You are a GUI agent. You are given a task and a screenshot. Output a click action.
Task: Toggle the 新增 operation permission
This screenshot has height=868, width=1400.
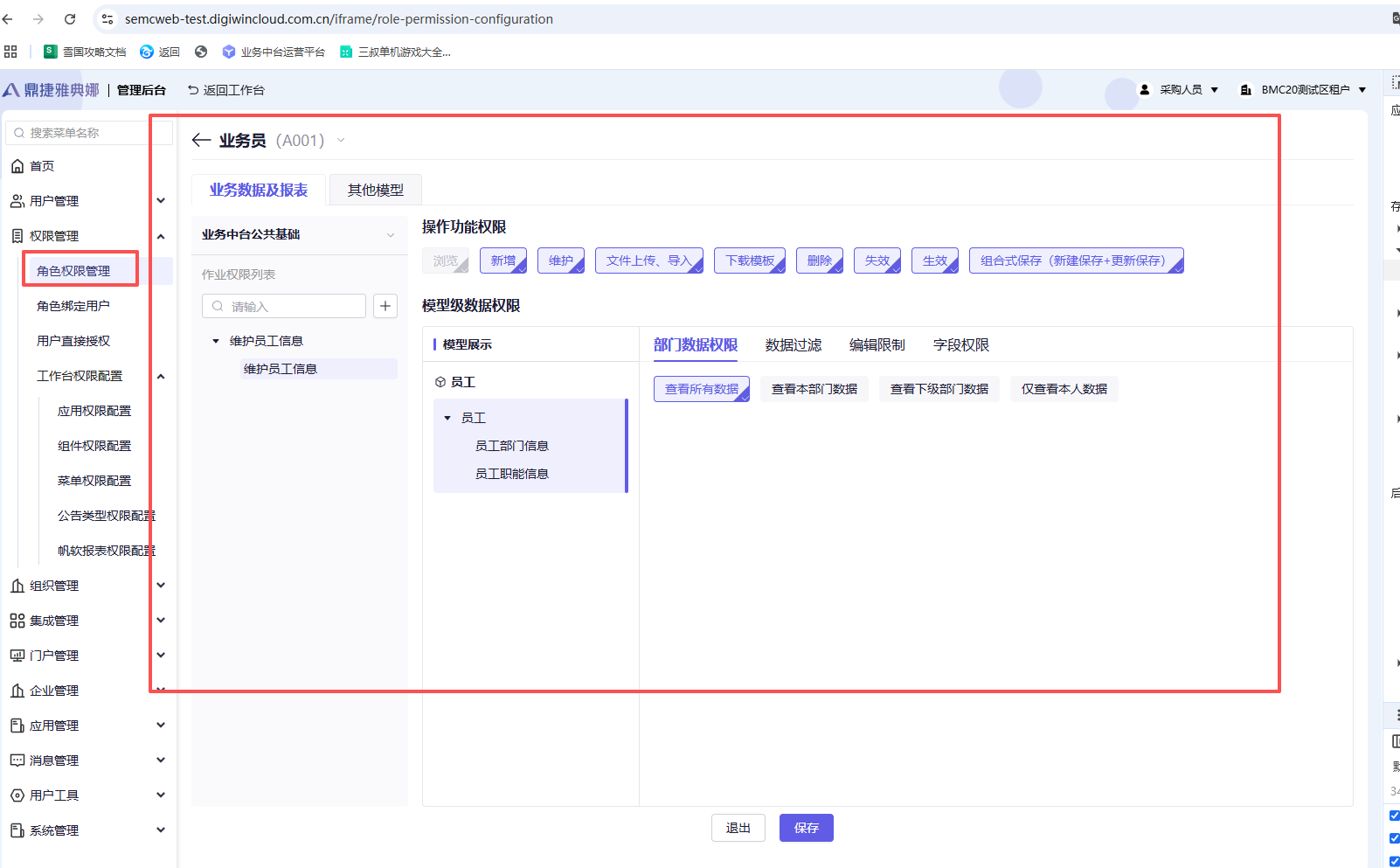pos(503,260)
